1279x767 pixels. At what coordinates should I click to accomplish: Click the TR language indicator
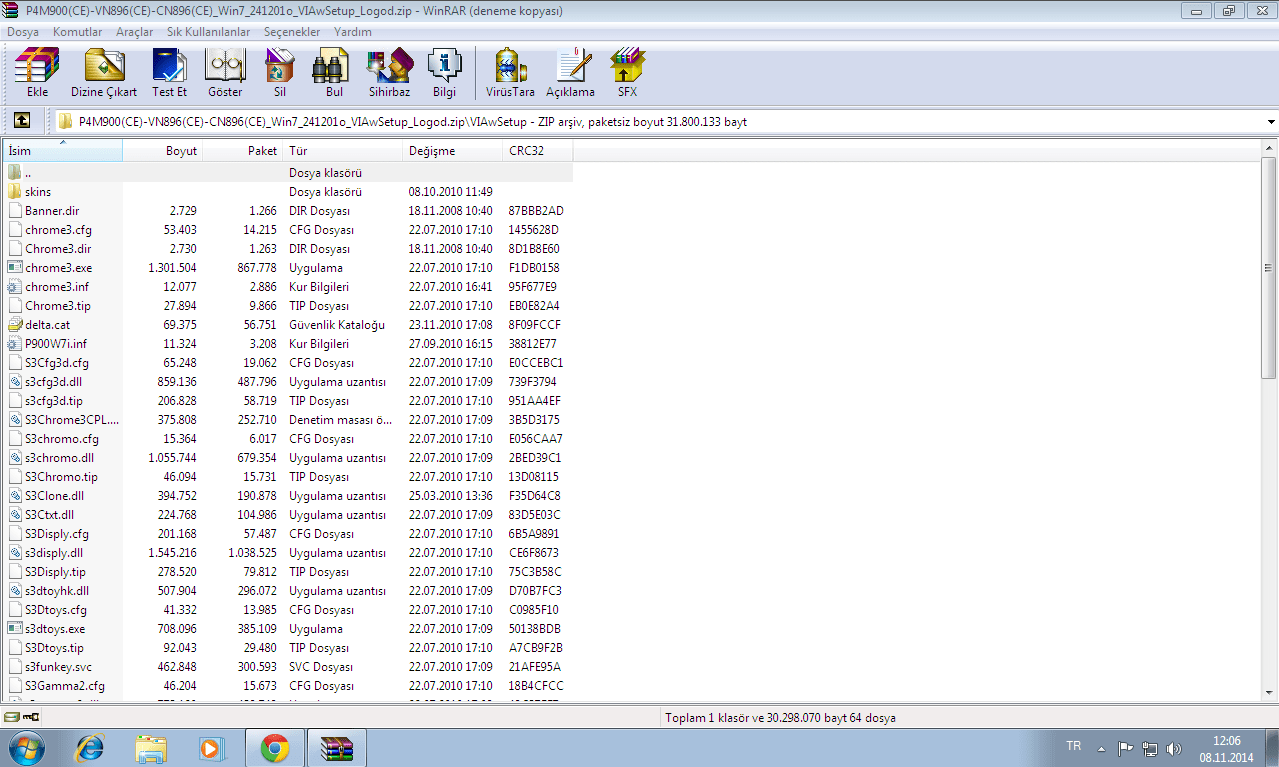1074,747
